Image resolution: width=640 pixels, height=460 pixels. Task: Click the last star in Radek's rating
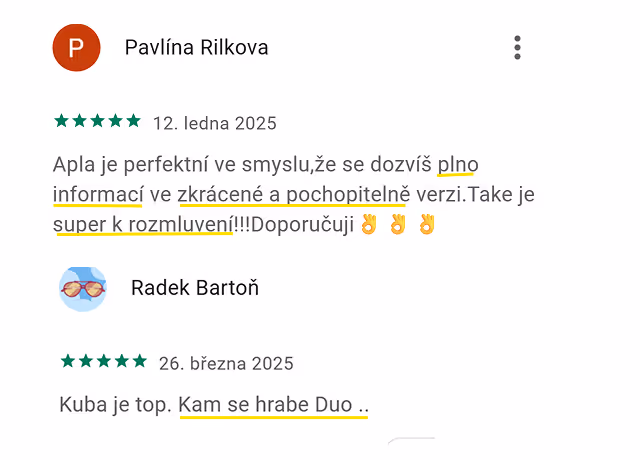(x=140, y=361)
